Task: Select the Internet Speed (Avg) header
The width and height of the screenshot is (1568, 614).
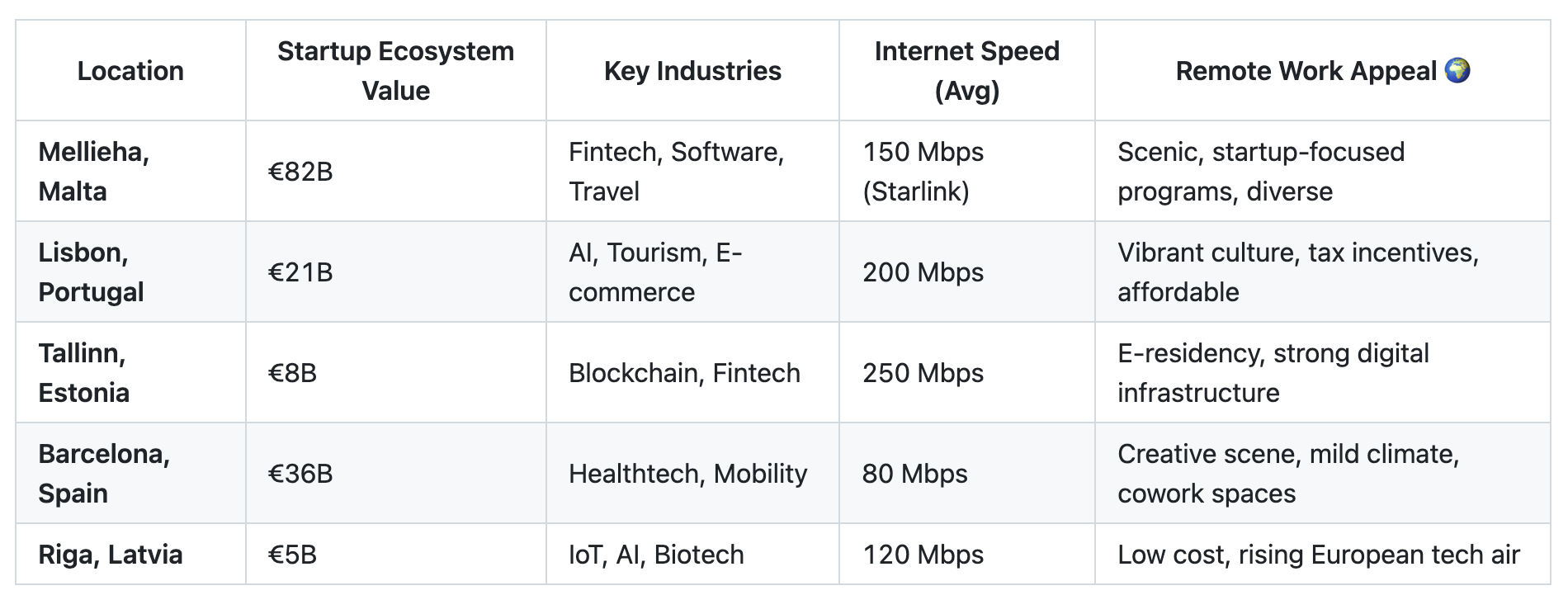Action: pyautogui.click(x=967, y=71)
